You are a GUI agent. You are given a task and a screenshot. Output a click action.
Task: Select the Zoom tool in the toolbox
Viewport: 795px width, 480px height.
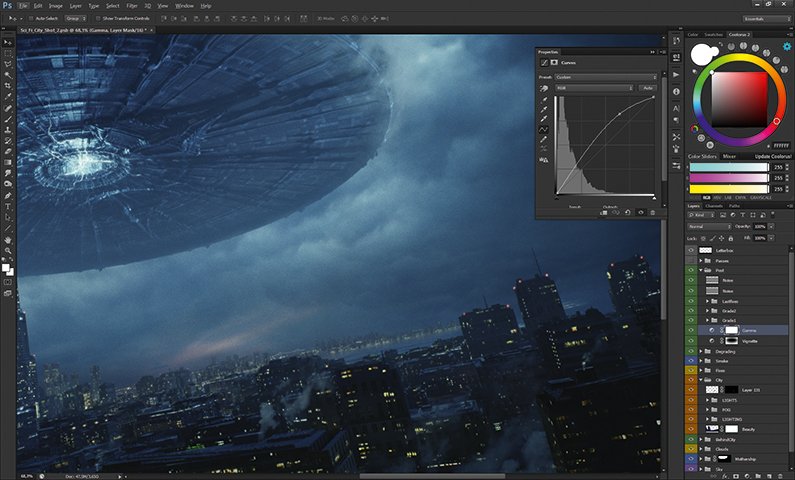[8, 251]
